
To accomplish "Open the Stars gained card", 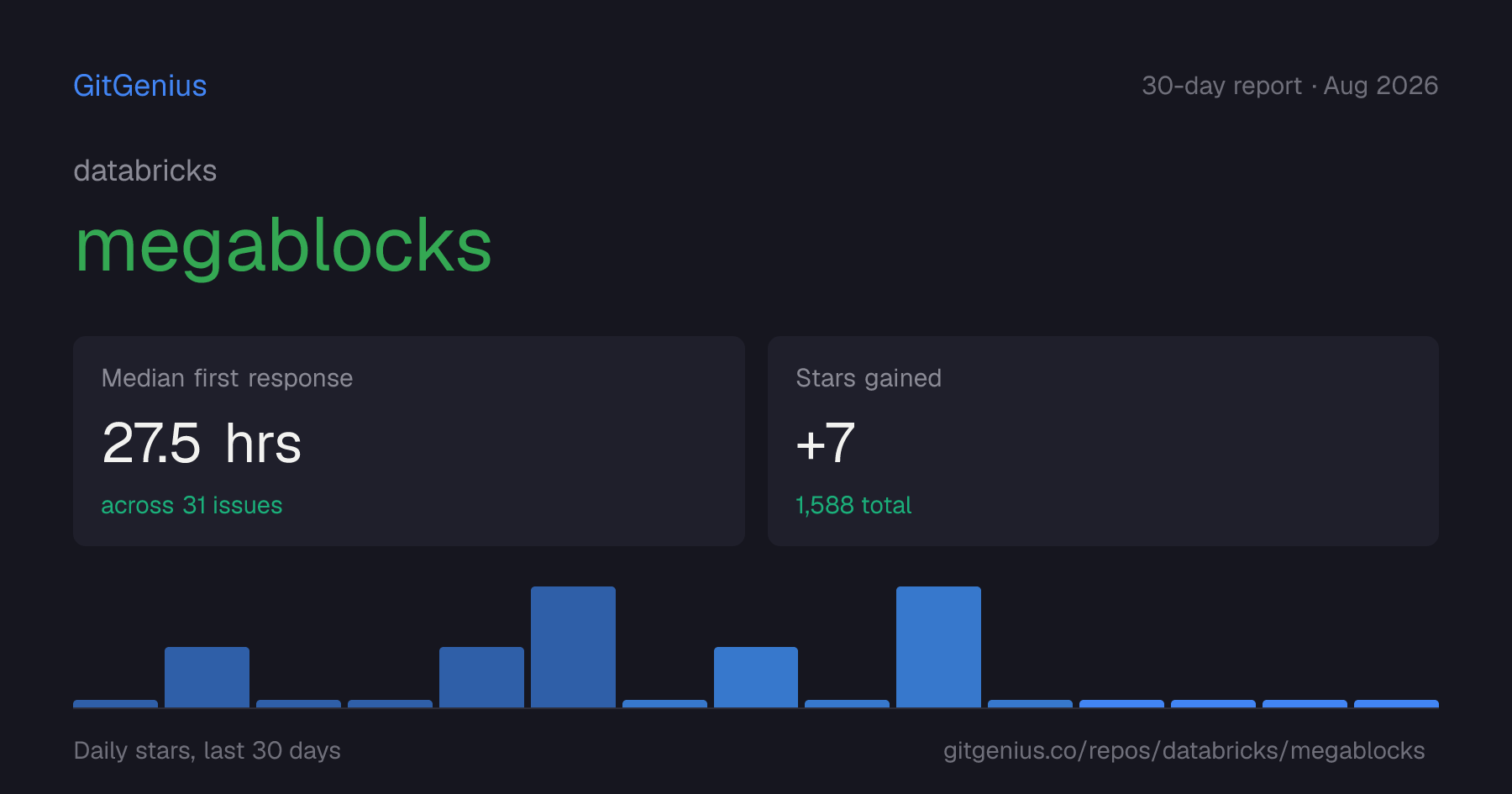I will point(1103,441).
